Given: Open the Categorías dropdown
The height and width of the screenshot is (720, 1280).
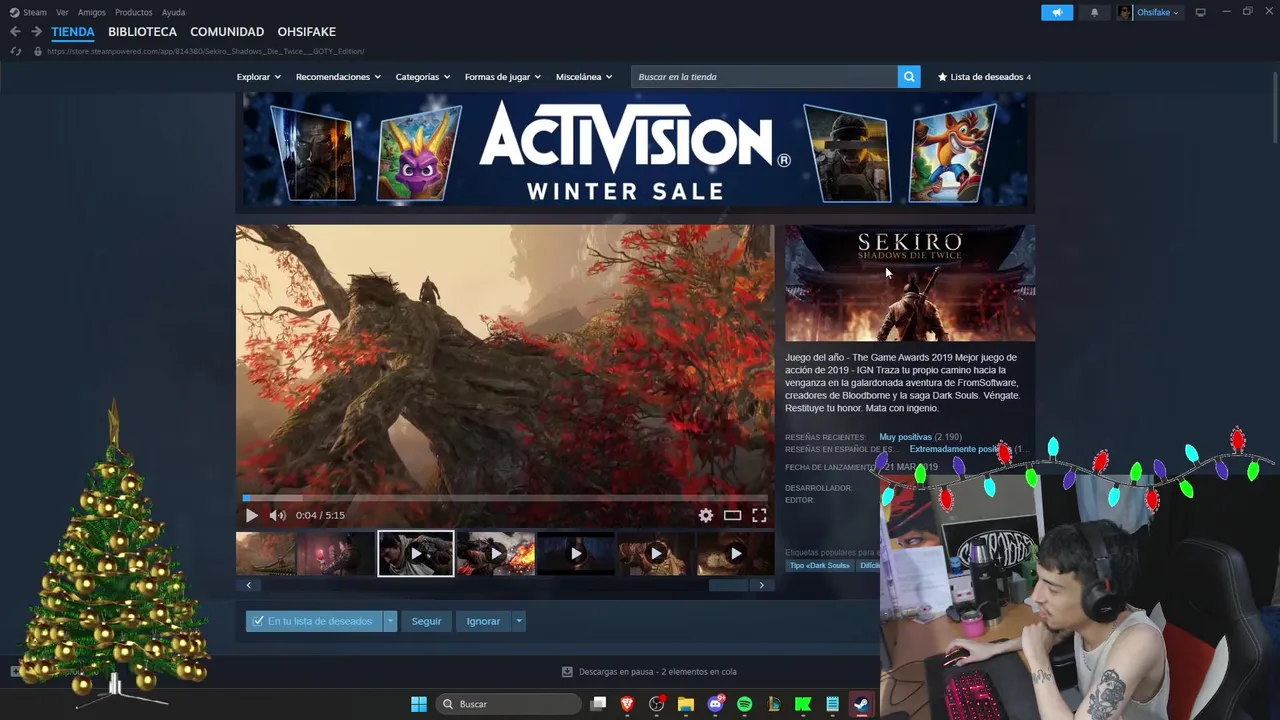Looking at the screenshot, I should coord(422,77).
